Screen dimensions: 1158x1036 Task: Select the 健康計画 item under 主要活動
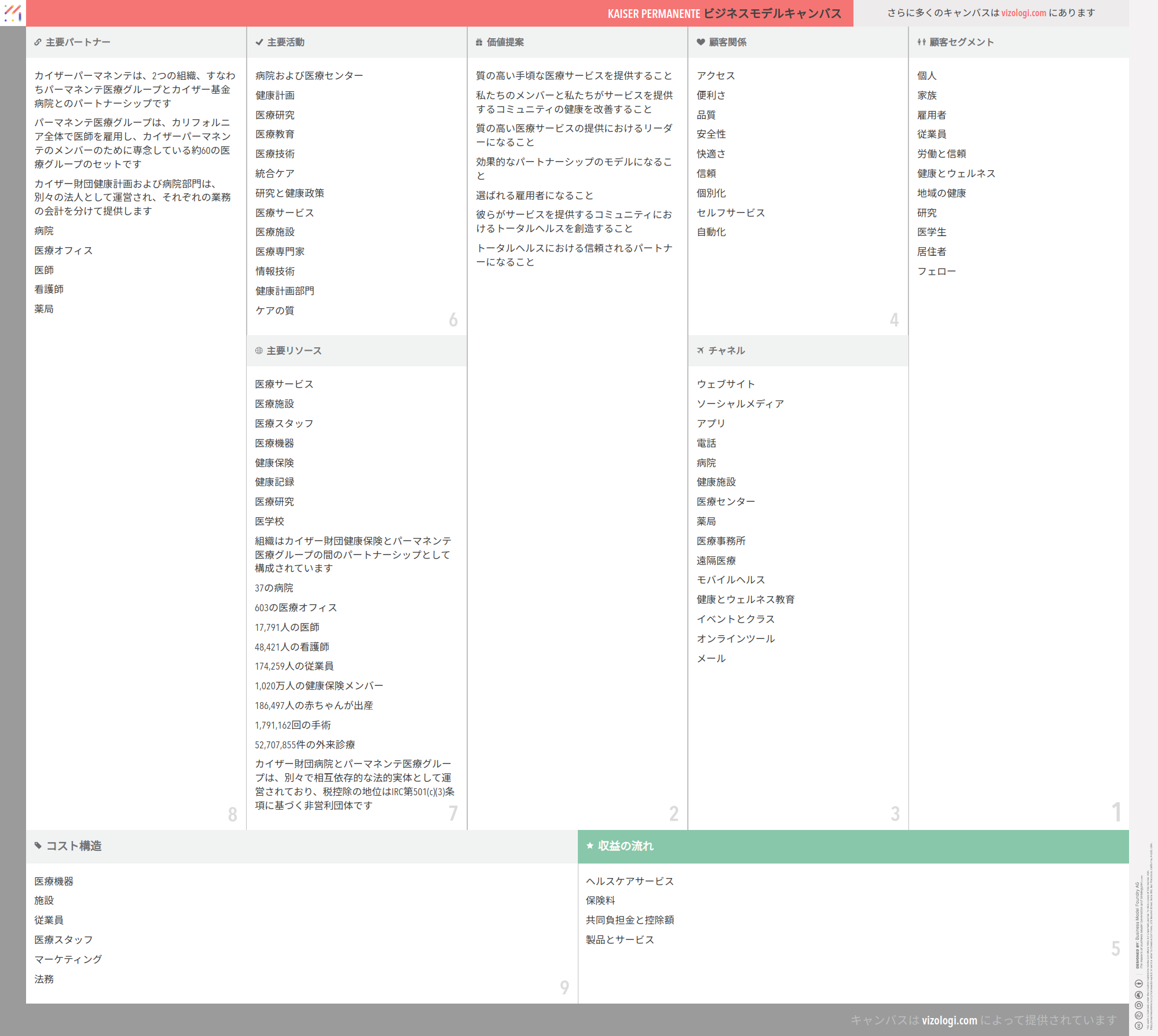275,95
